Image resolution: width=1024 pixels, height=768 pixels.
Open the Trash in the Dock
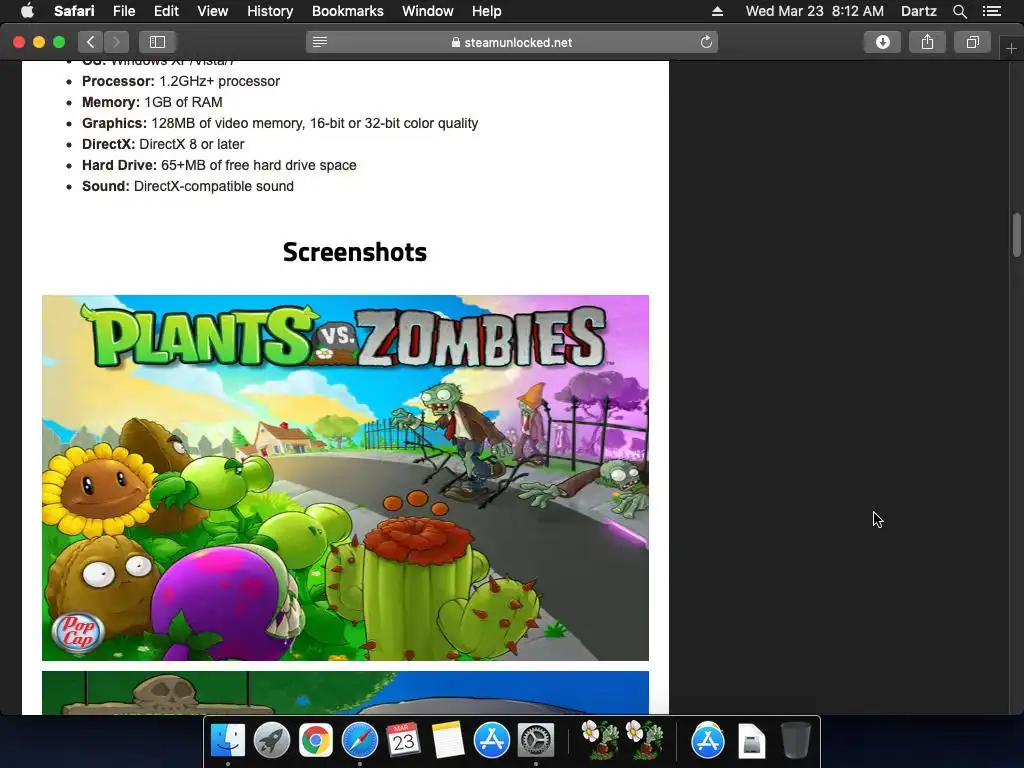795,740
